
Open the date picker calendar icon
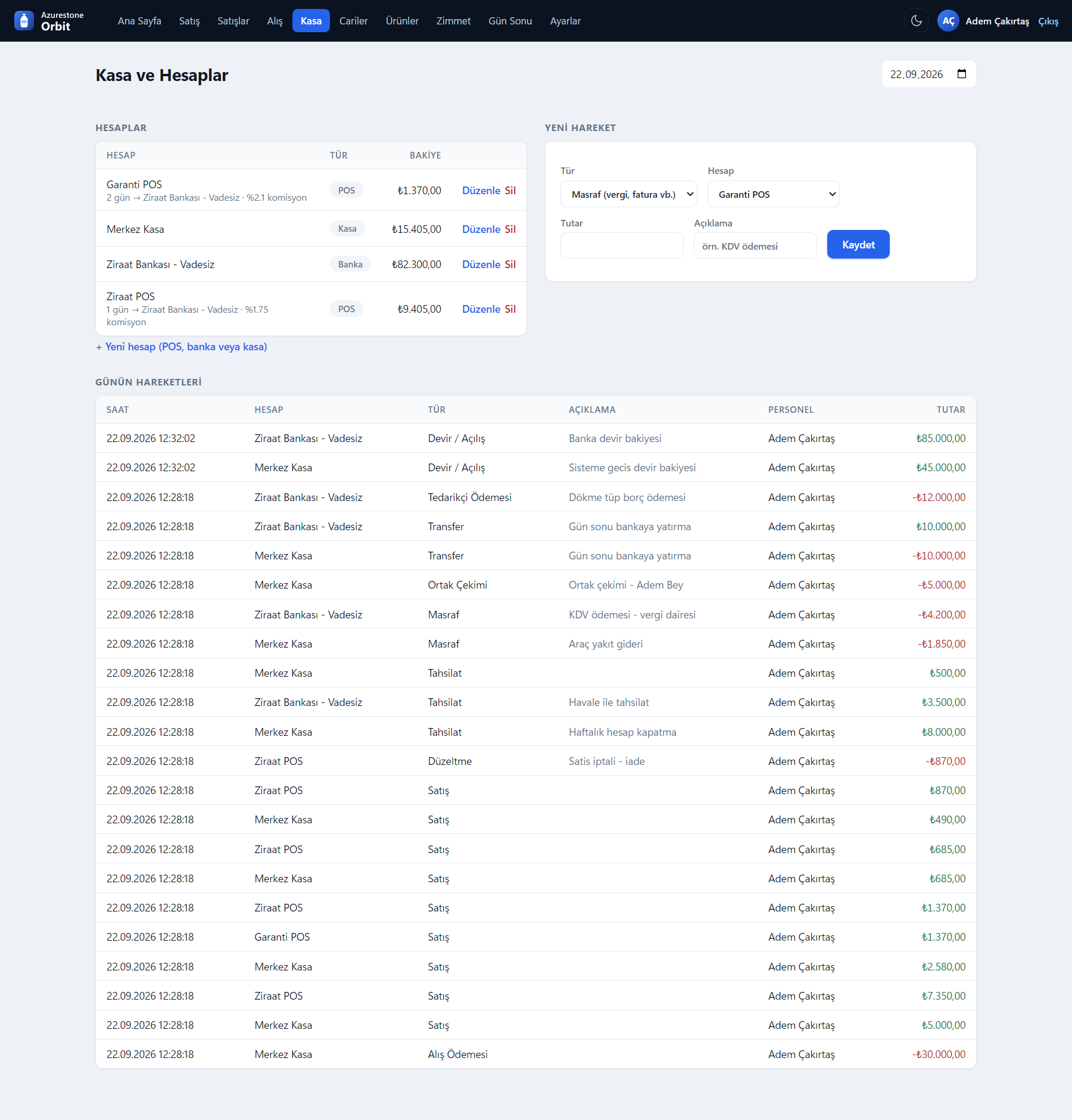(x=962, y=74)
